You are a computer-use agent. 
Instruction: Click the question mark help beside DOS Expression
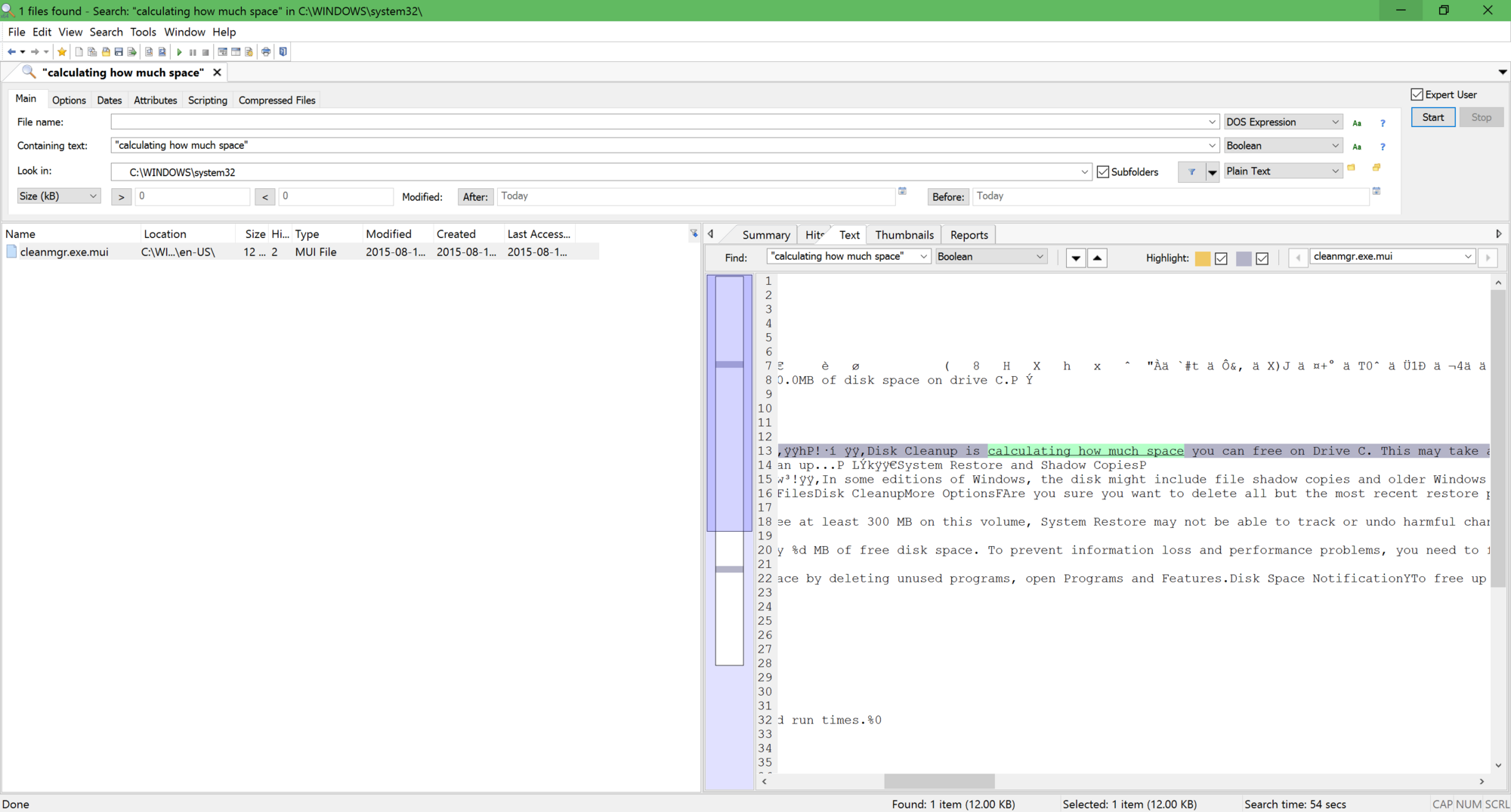point(1383,123)
